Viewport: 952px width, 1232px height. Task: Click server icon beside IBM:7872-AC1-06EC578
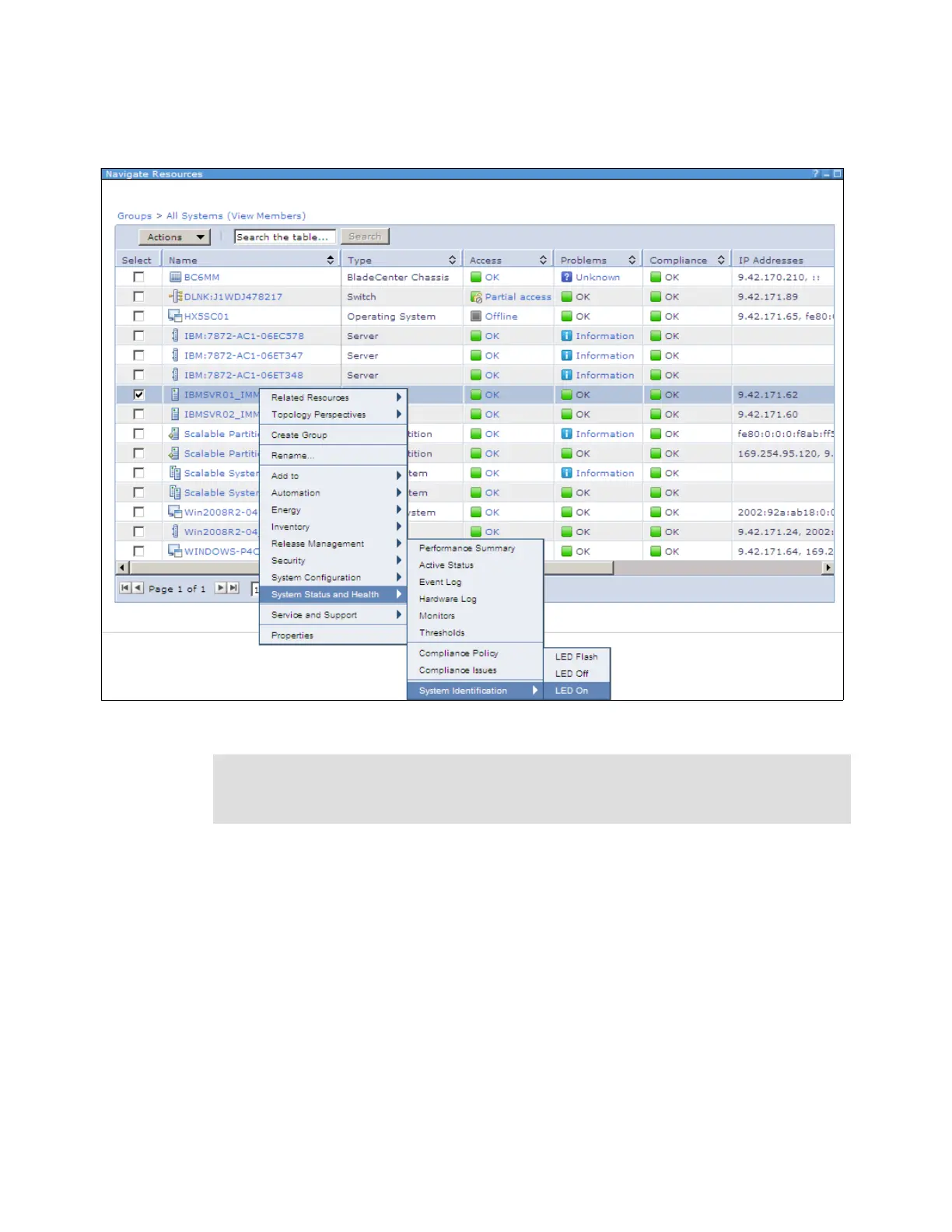[x=175, y=336]
